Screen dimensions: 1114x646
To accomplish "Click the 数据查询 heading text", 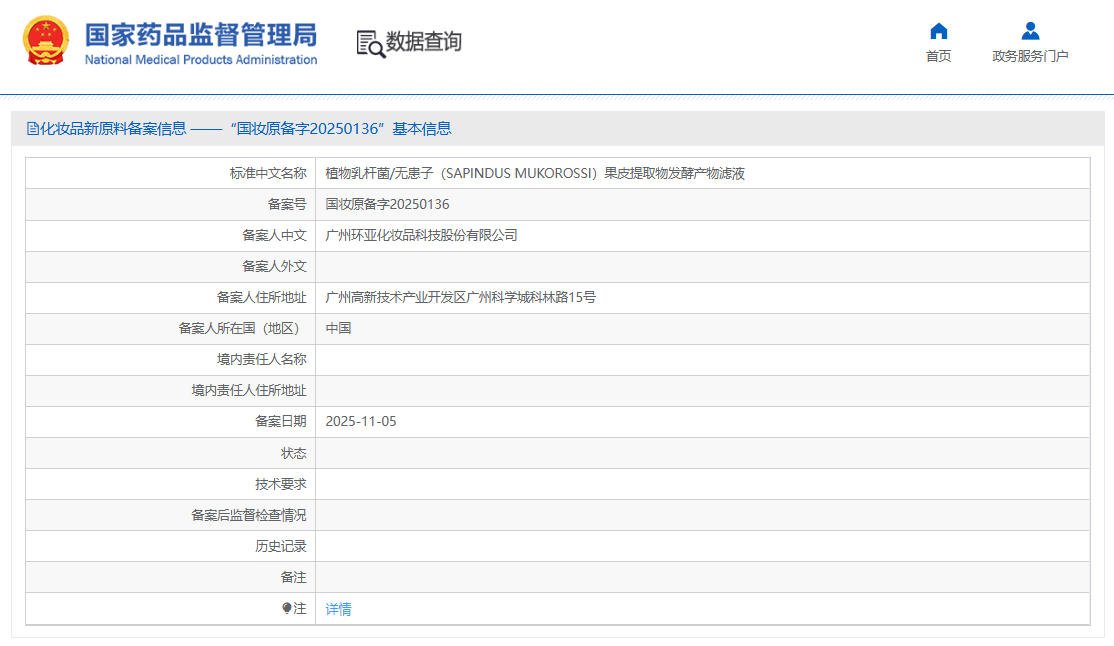I will [424, 42].
